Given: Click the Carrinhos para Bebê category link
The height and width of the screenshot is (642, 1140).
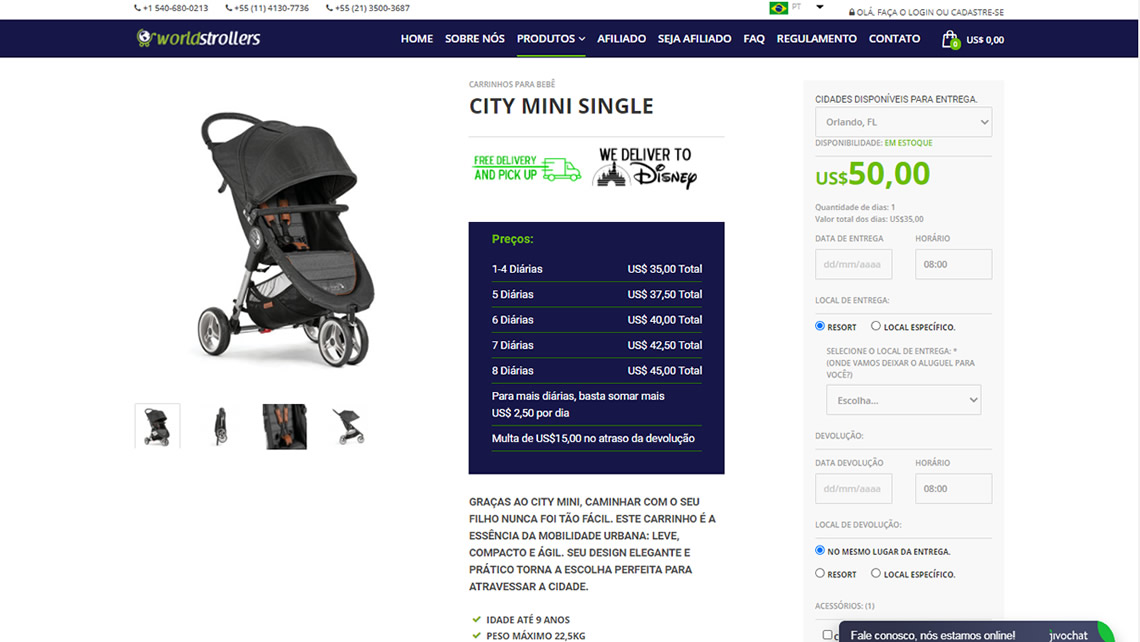Looking at the screenshot, I should 512,84.
